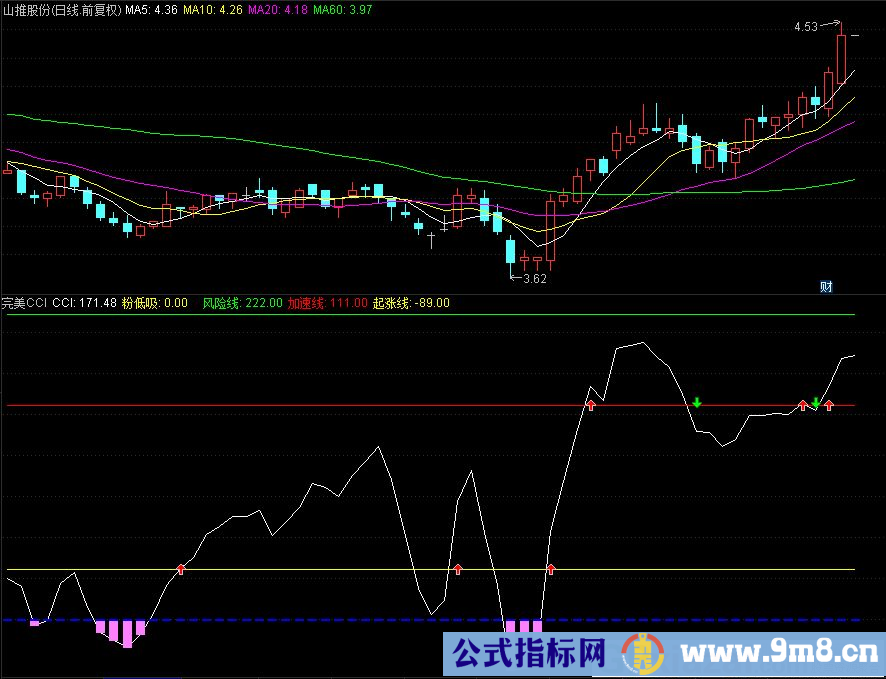Click the green down arrow between two red arrows

point(816,403)
